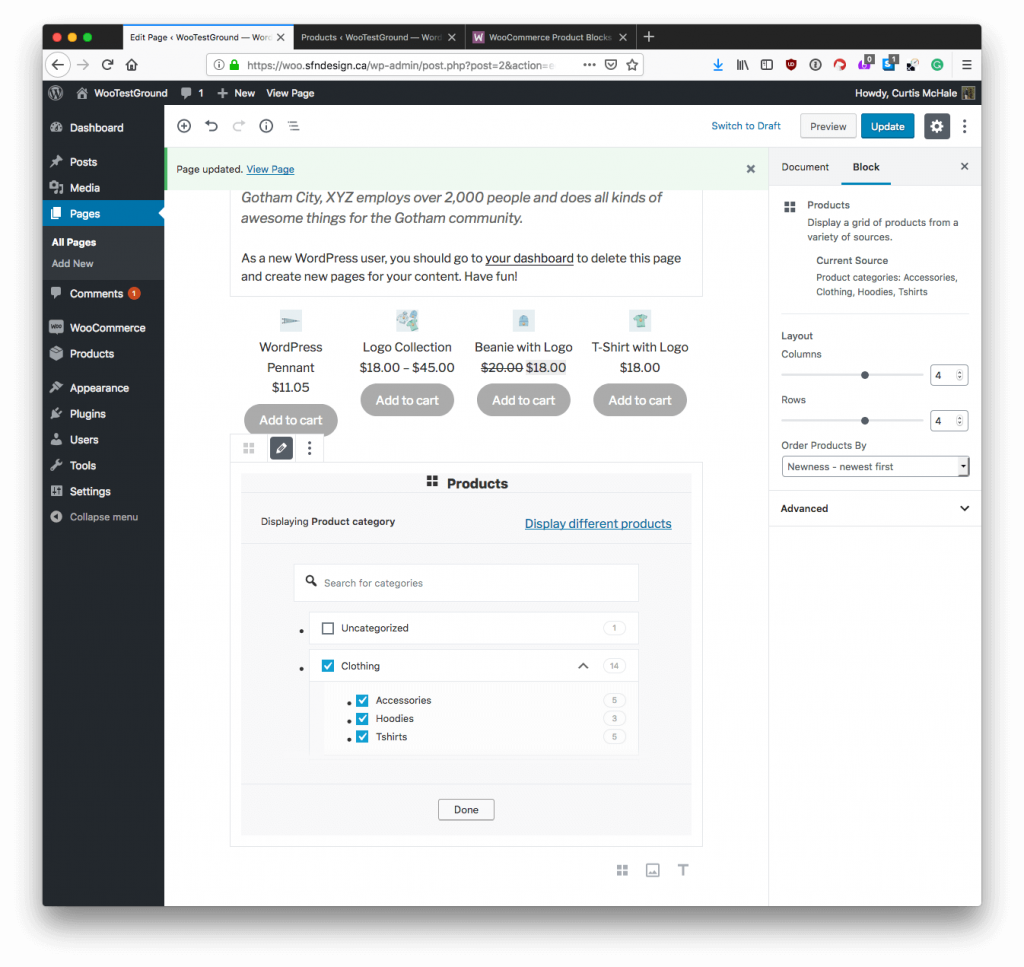Image resolution: width=1024 pixels, height=967 pixels.
Task: Switch to the Products WooTestGround browser tab
Action: pos(379,37)
